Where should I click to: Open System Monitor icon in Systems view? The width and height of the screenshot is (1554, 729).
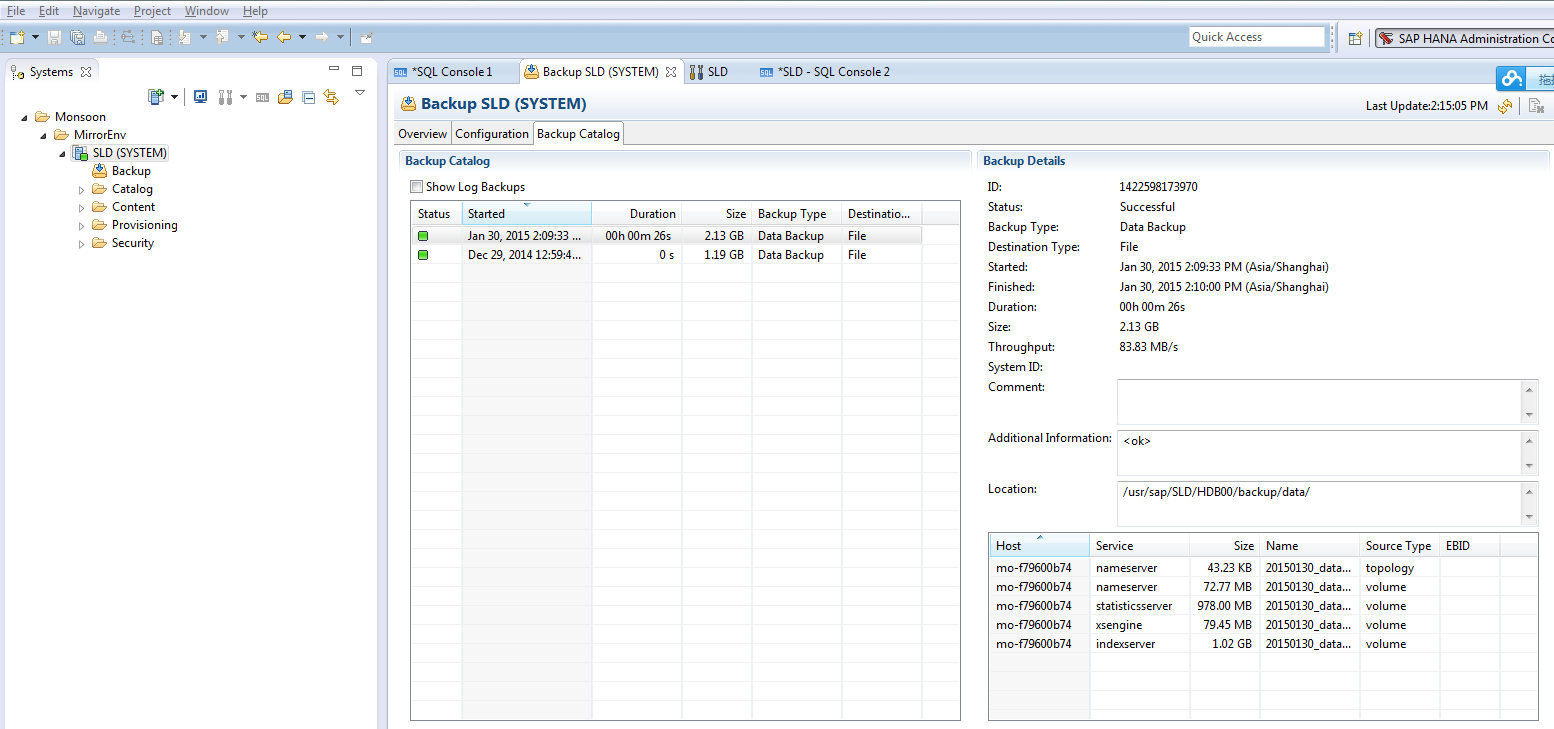pos(201,96)
